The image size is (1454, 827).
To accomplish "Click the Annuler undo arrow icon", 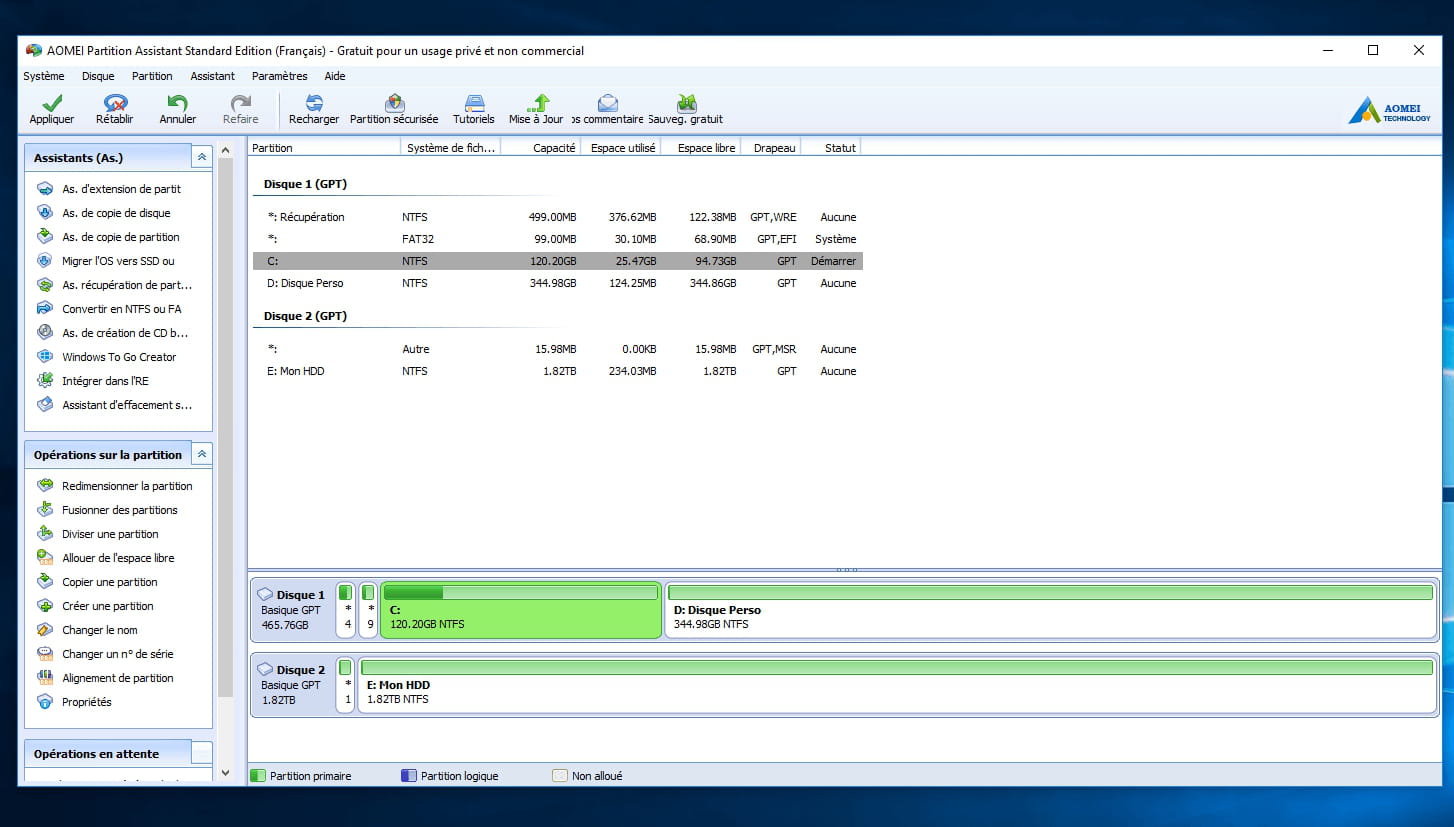I will 178,103.
